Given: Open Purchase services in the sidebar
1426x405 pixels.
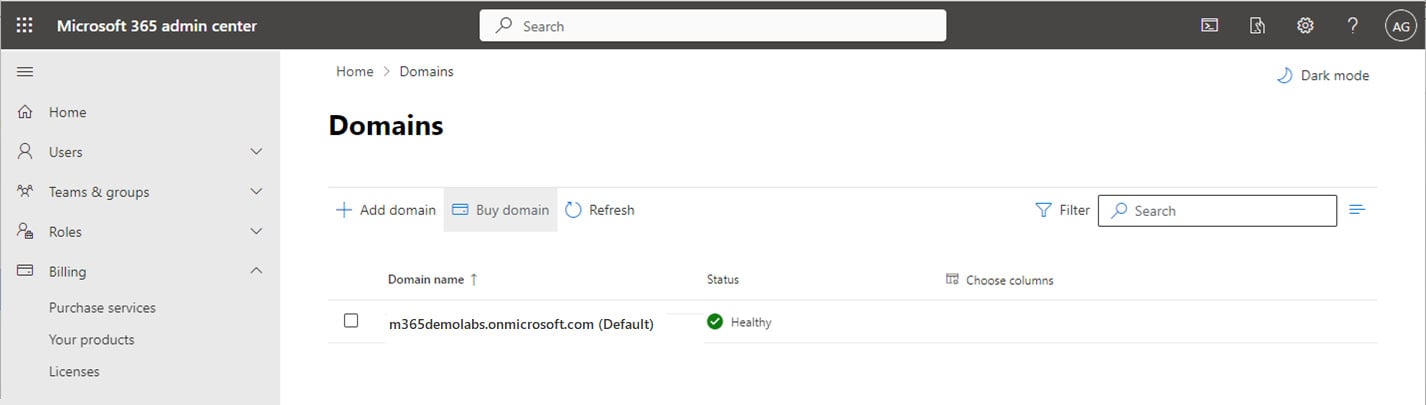Looking at the screenshot, I should 102,308.
